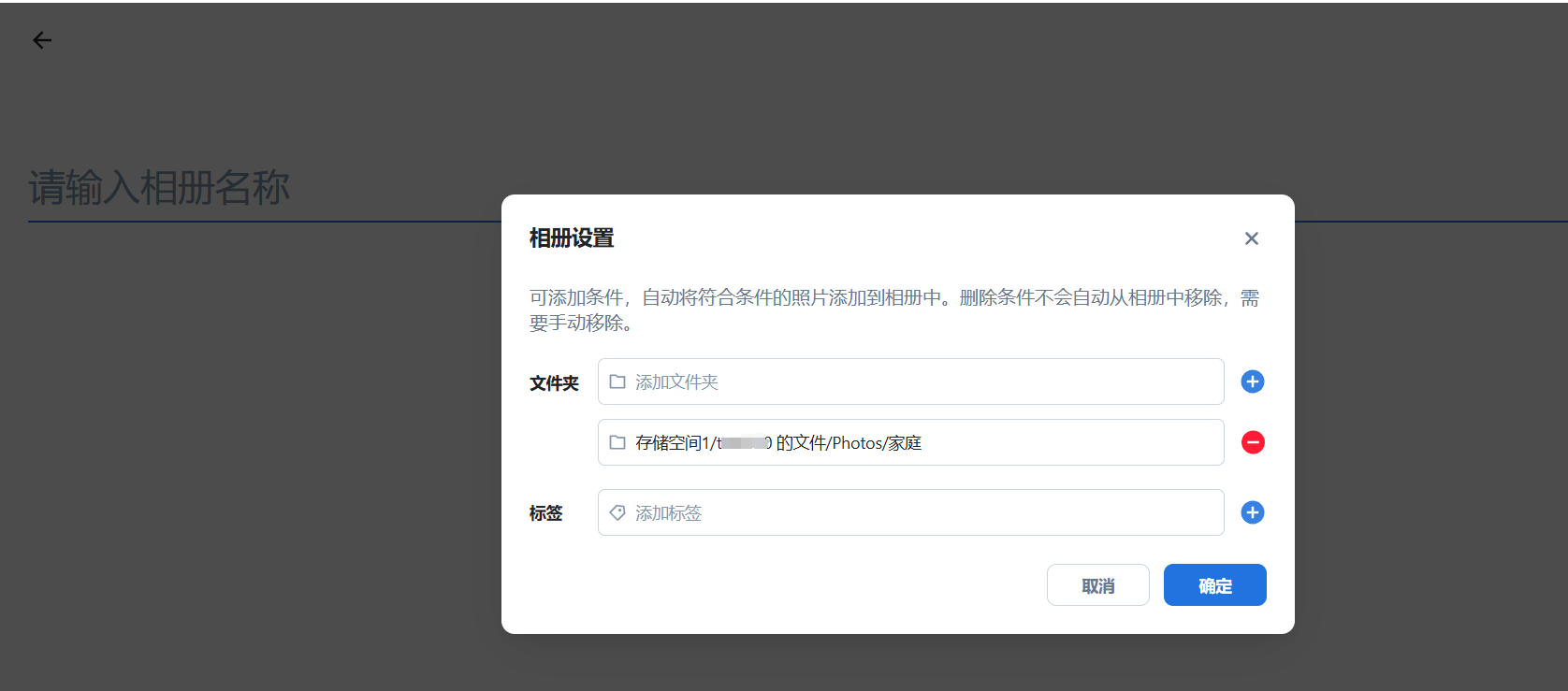Click the 添加标签 input field

pyautogui.click(x=910, y=512)
